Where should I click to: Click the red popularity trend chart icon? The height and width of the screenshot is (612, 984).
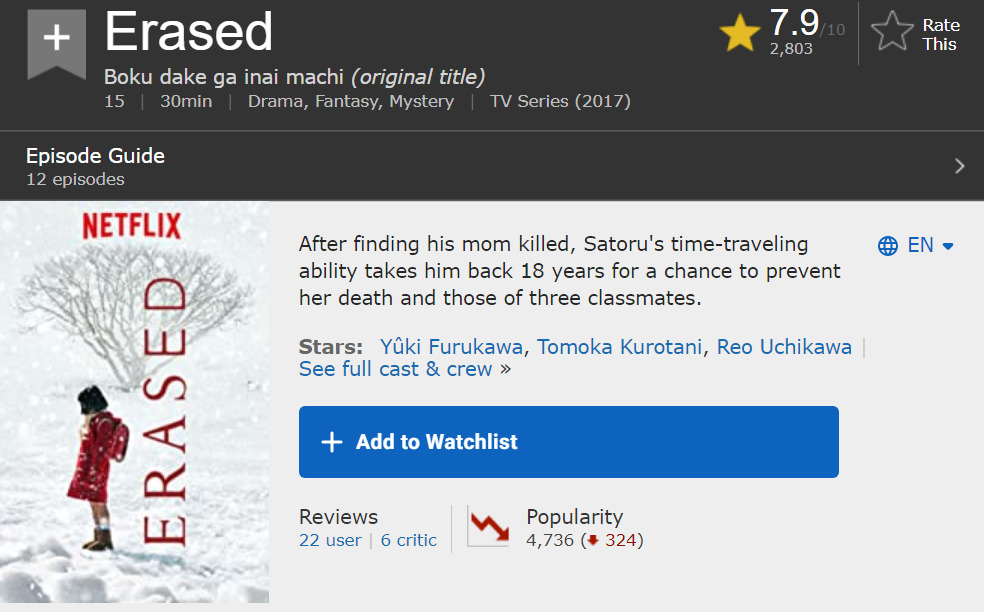488,528
